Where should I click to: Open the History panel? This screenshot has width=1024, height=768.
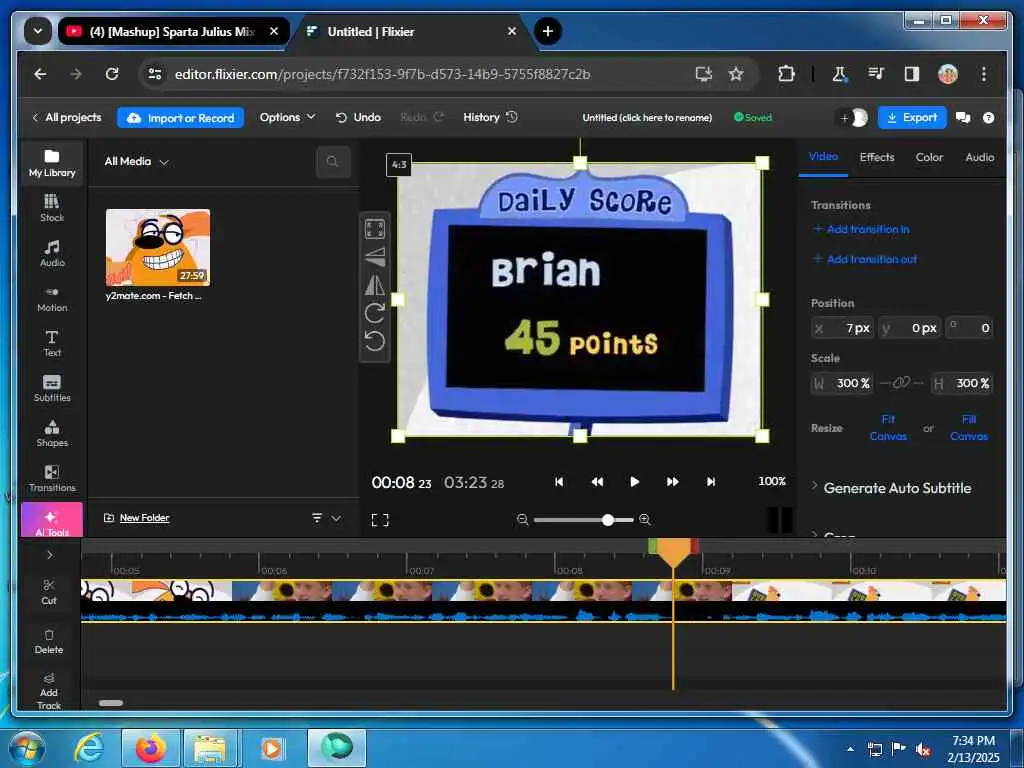click(490, 118)
